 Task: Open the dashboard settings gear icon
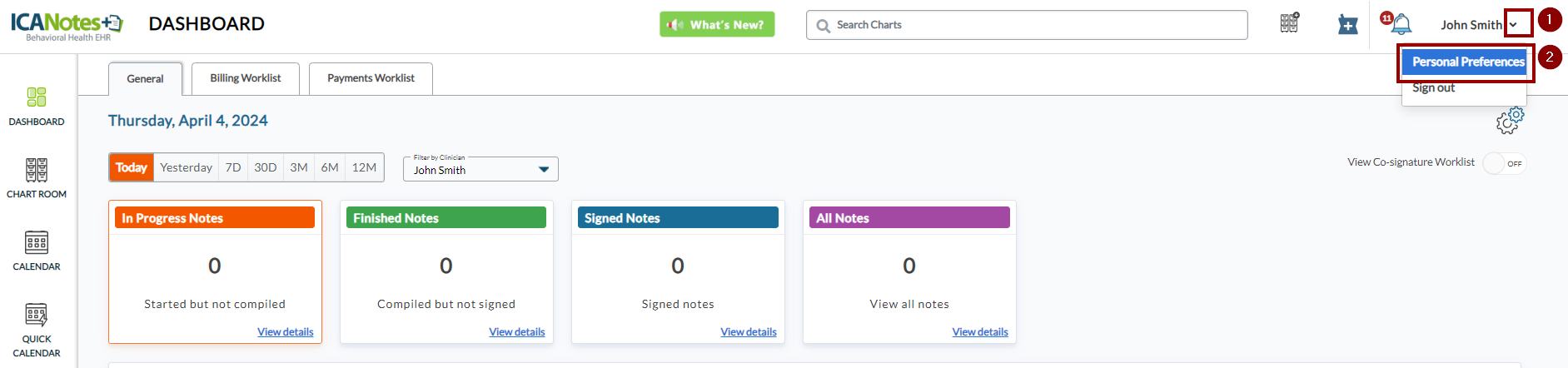[x=1509, y=121]
